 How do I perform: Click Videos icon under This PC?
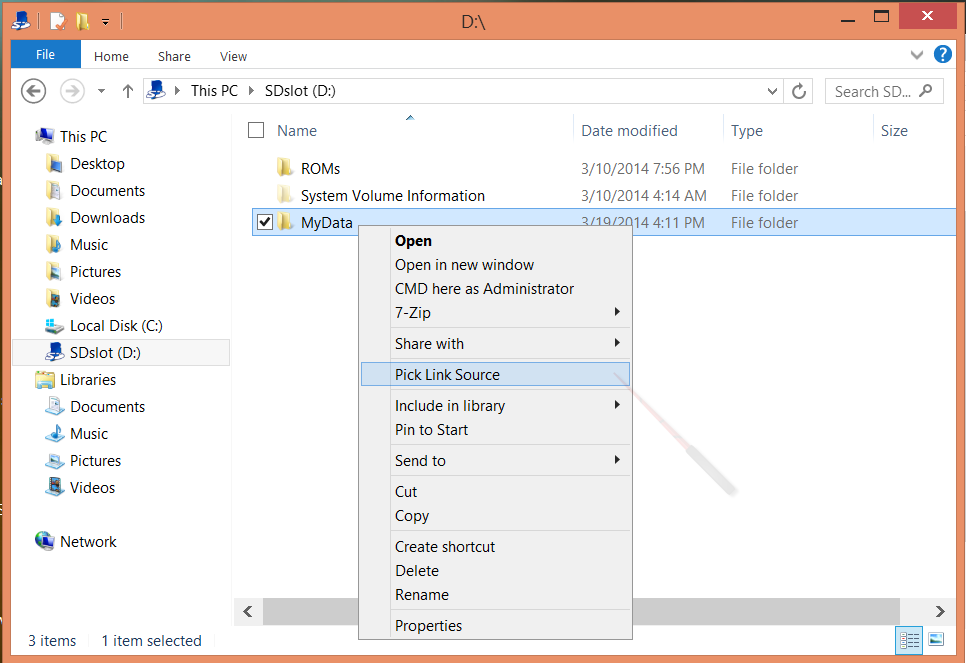click(54, 299)
